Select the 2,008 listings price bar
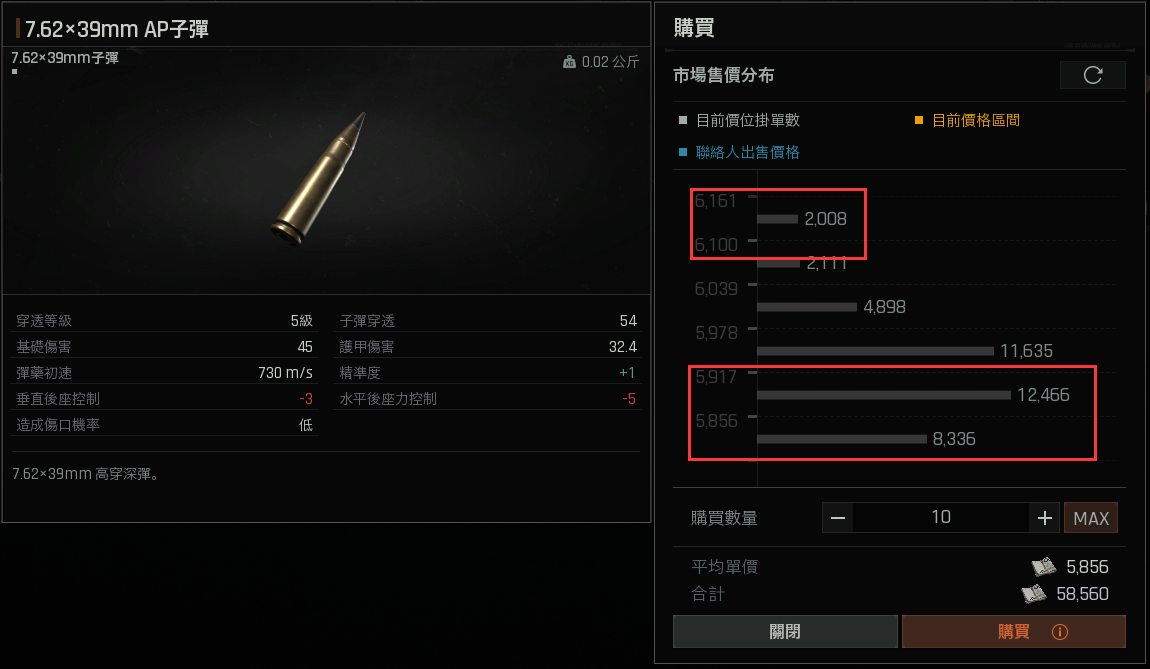This screenshot has height=669, width=1150. (777, 219)
